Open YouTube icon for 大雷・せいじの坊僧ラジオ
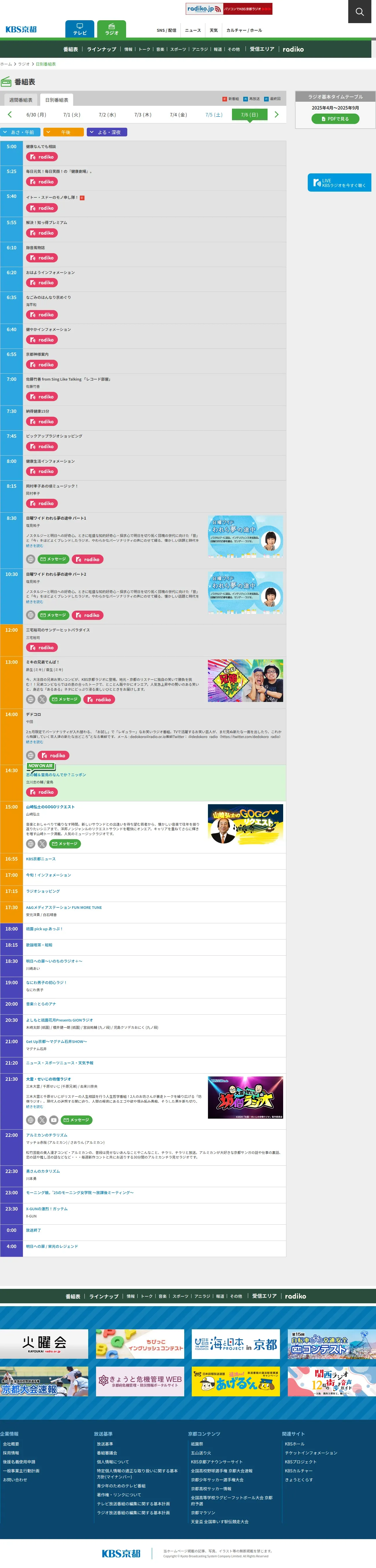 [x=54, y=1120]
